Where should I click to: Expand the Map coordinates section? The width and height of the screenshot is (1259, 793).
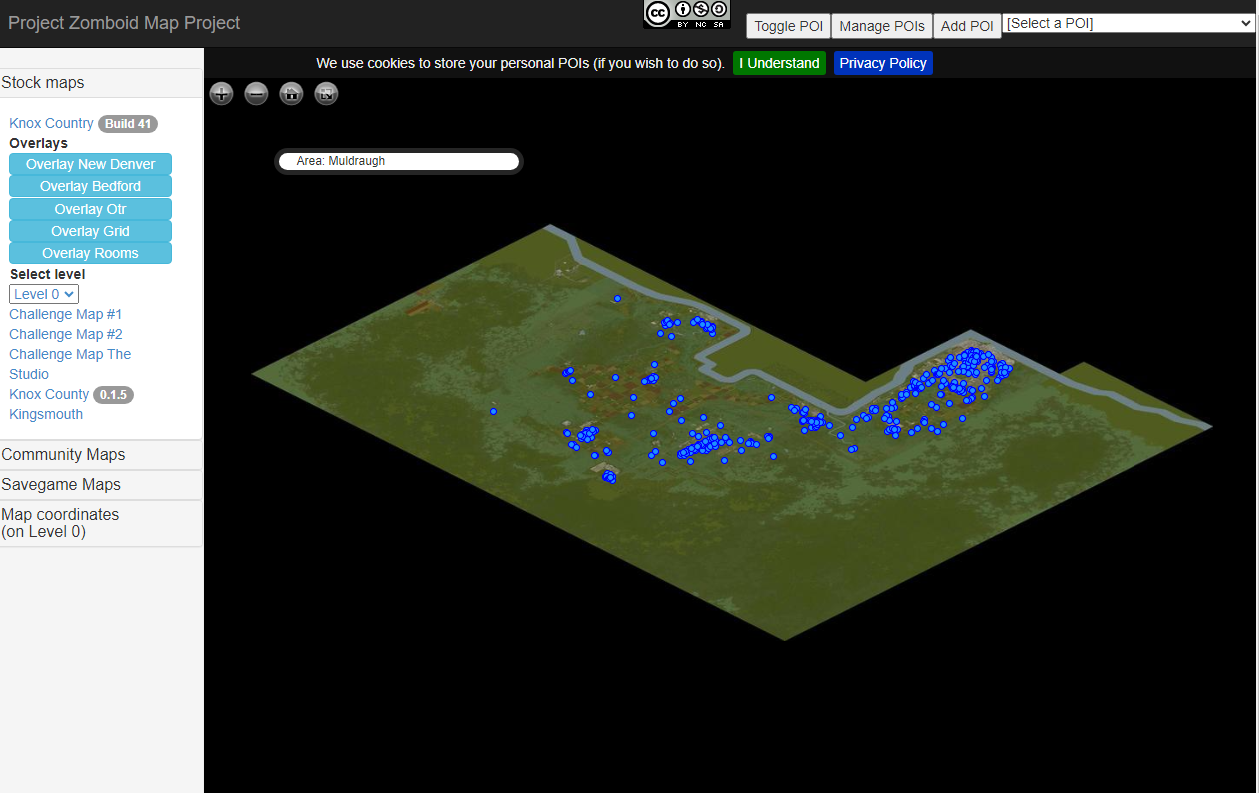(101, 523)
